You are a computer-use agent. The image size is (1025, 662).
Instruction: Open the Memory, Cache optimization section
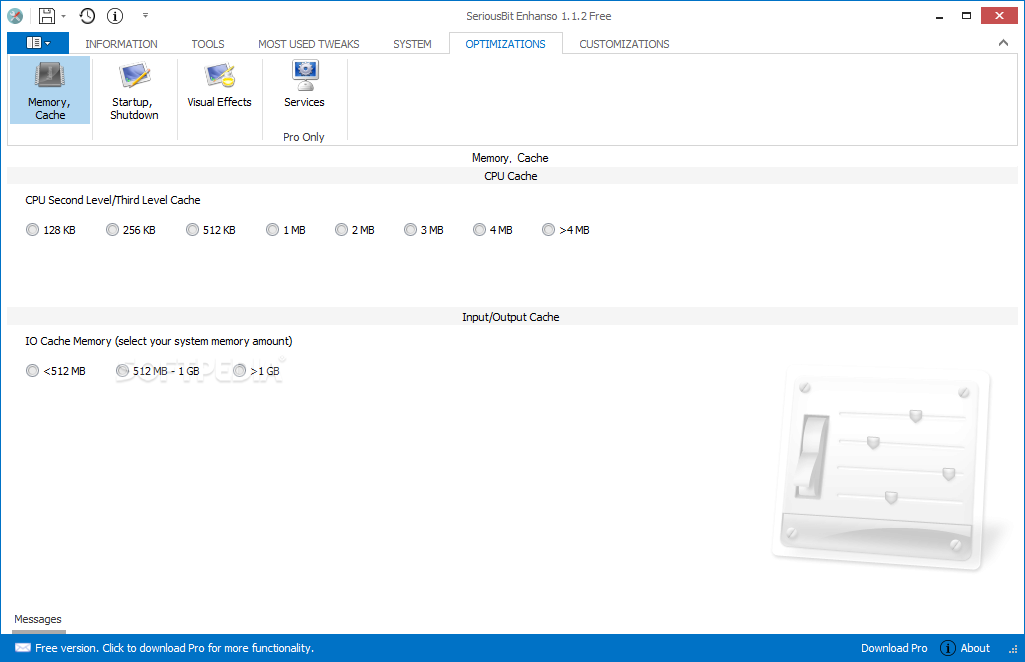pos(50,90)
